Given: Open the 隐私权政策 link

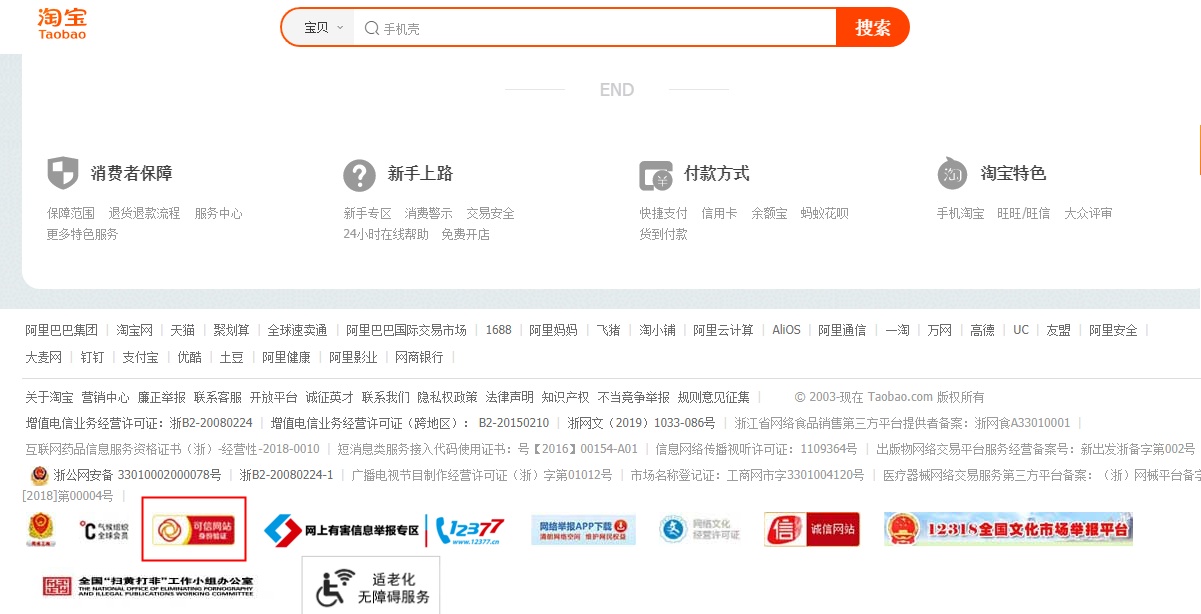Looking at the screenshot, I should pyautogui.click(x=447, y=397).
